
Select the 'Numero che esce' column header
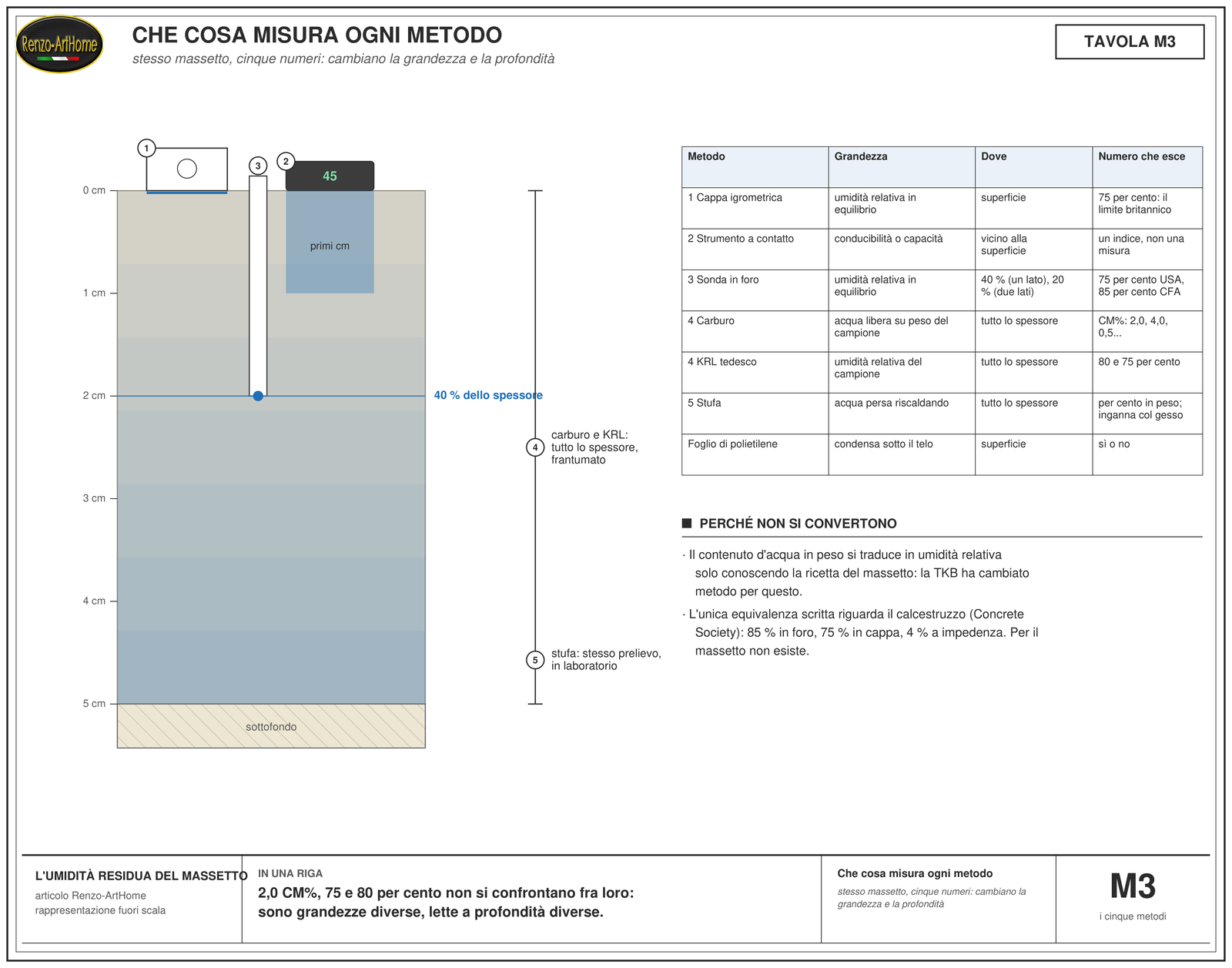coord(1147,167)
